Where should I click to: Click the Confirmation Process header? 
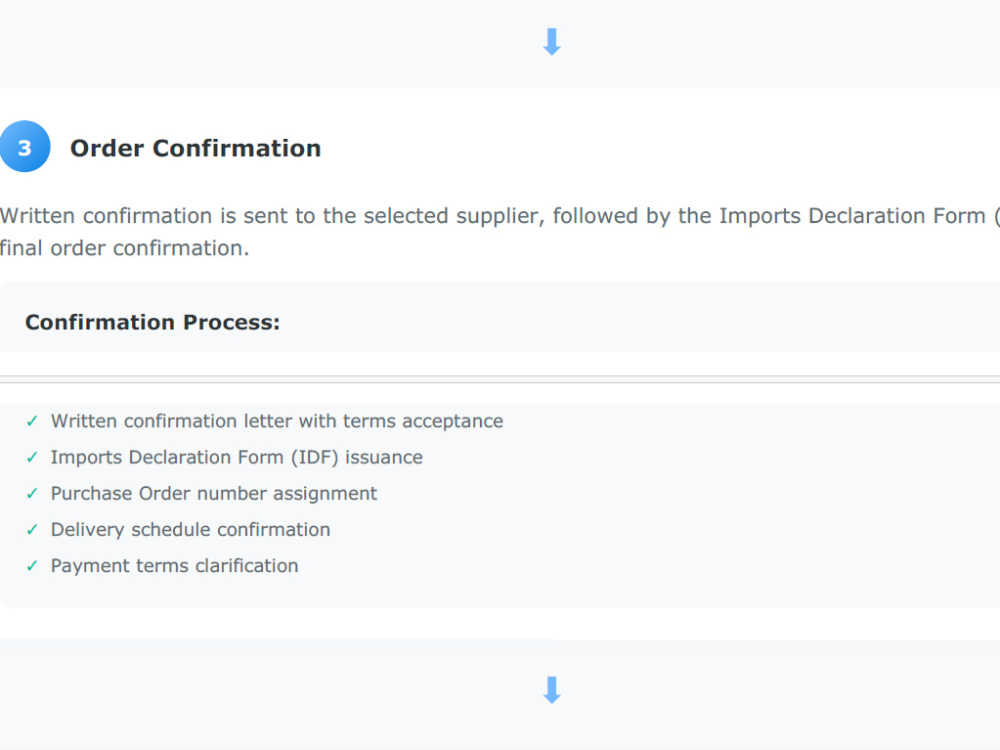[x=152, y=322]
